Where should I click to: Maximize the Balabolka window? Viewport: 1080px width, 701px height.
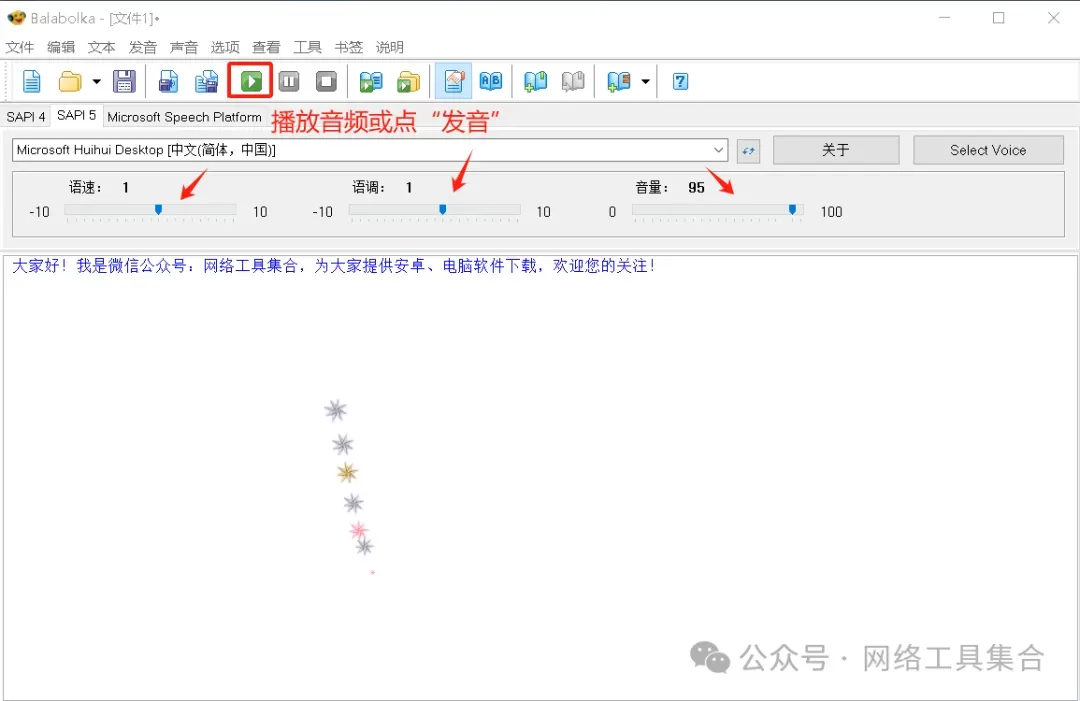[998, 18]
